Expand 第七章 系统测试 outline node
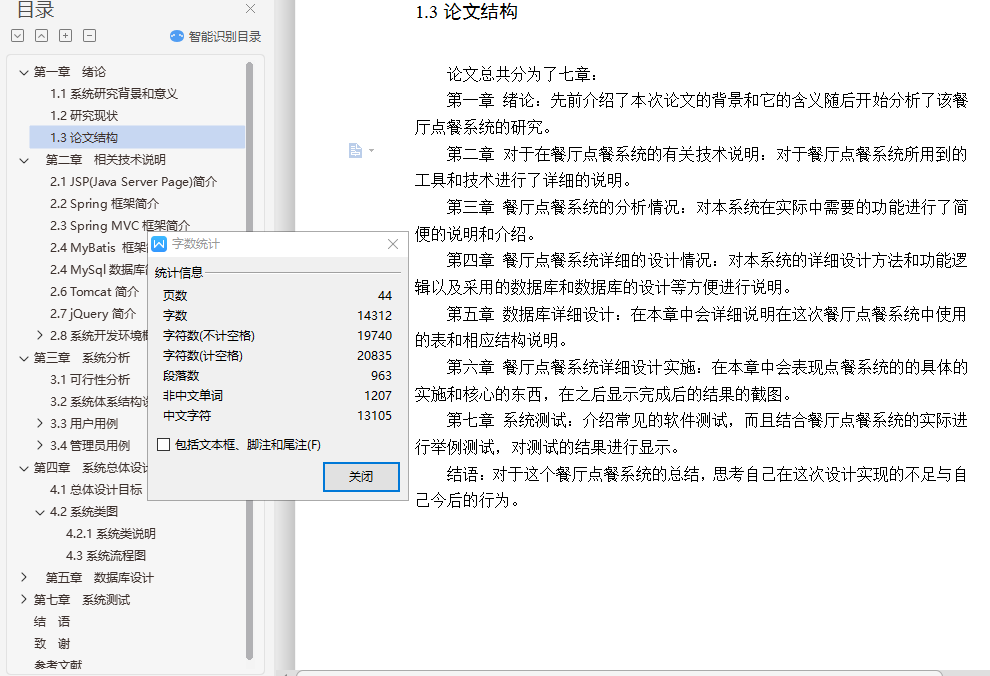Viewport: 990px width, 676px height. pyautogui.click(x=24, y=599)
